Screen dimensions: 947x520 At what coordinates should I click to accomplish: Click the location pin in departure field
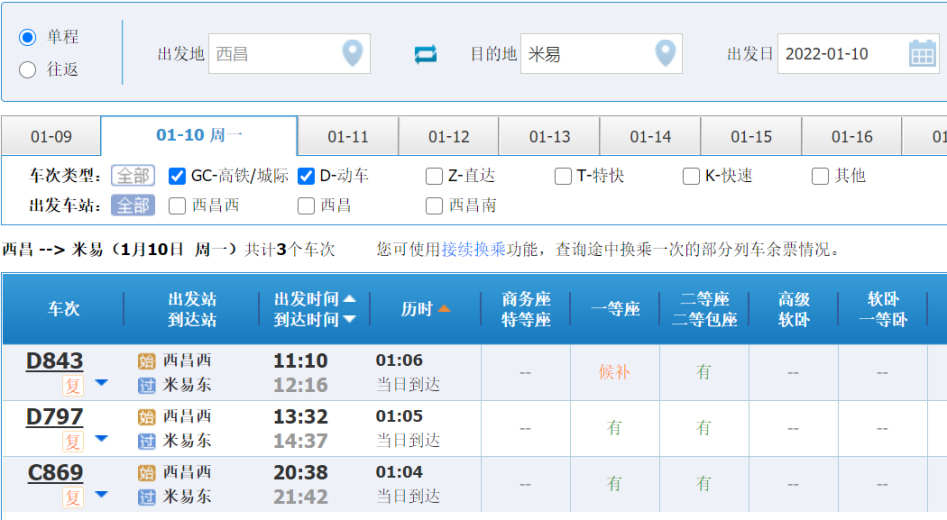click(352, 54)
